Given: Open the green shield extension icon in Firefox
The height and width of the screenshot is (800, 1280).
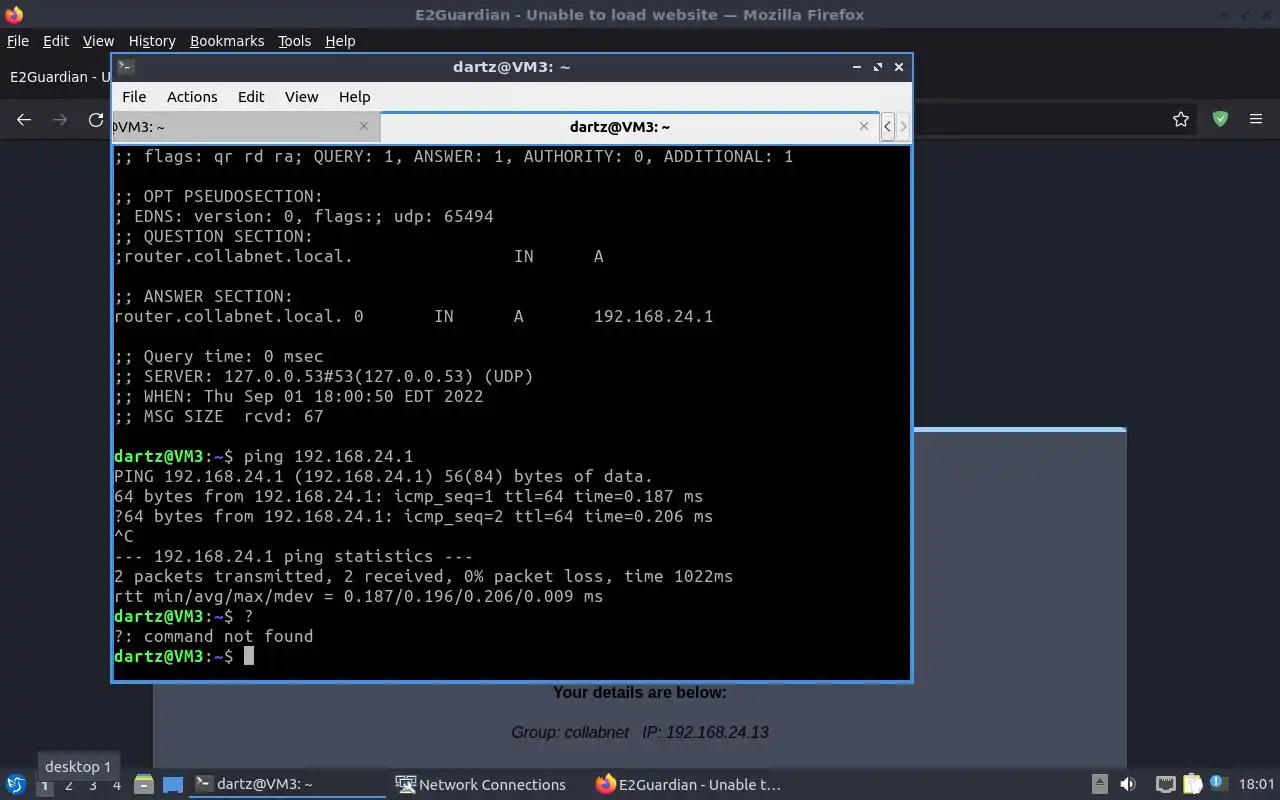Looking at the screenshot, I should coord(1220,119).
